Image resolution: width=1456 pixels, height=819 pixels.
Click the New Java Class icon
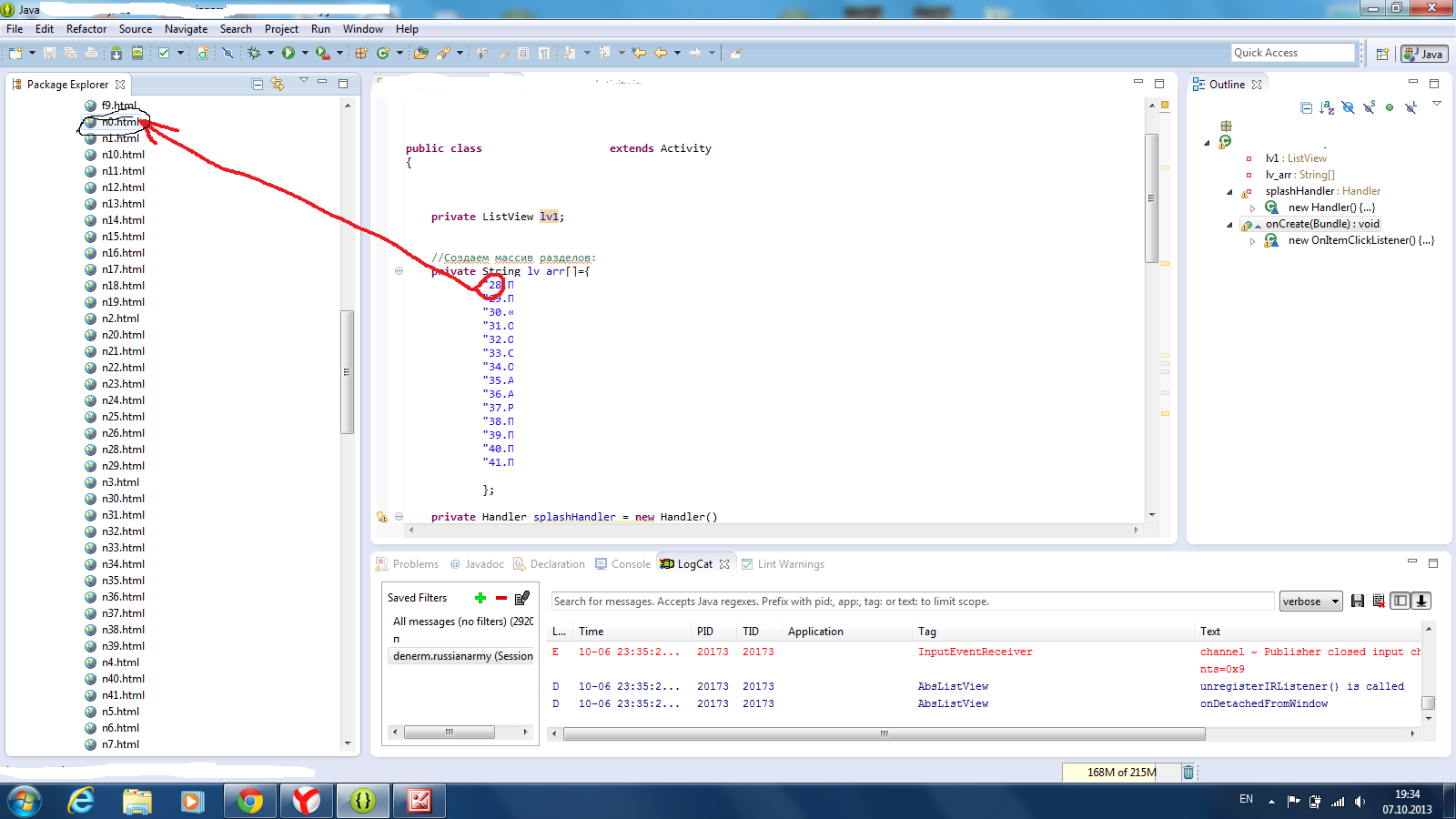(384, 54)
